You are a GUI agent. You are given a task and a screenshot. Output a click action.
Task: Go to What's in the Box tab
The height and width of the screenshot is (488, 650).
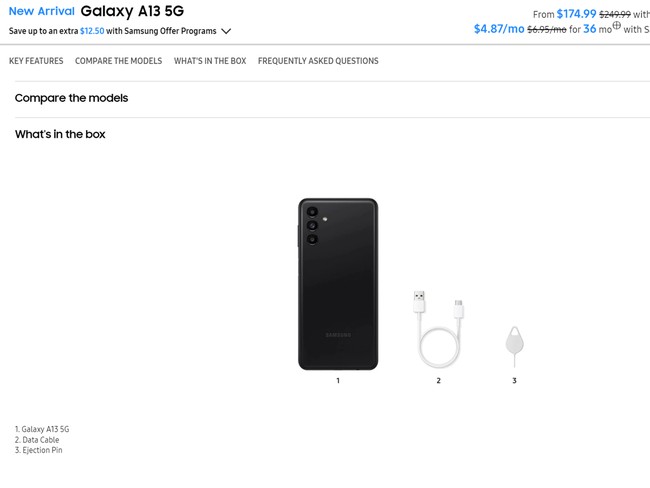coord(210,61)
